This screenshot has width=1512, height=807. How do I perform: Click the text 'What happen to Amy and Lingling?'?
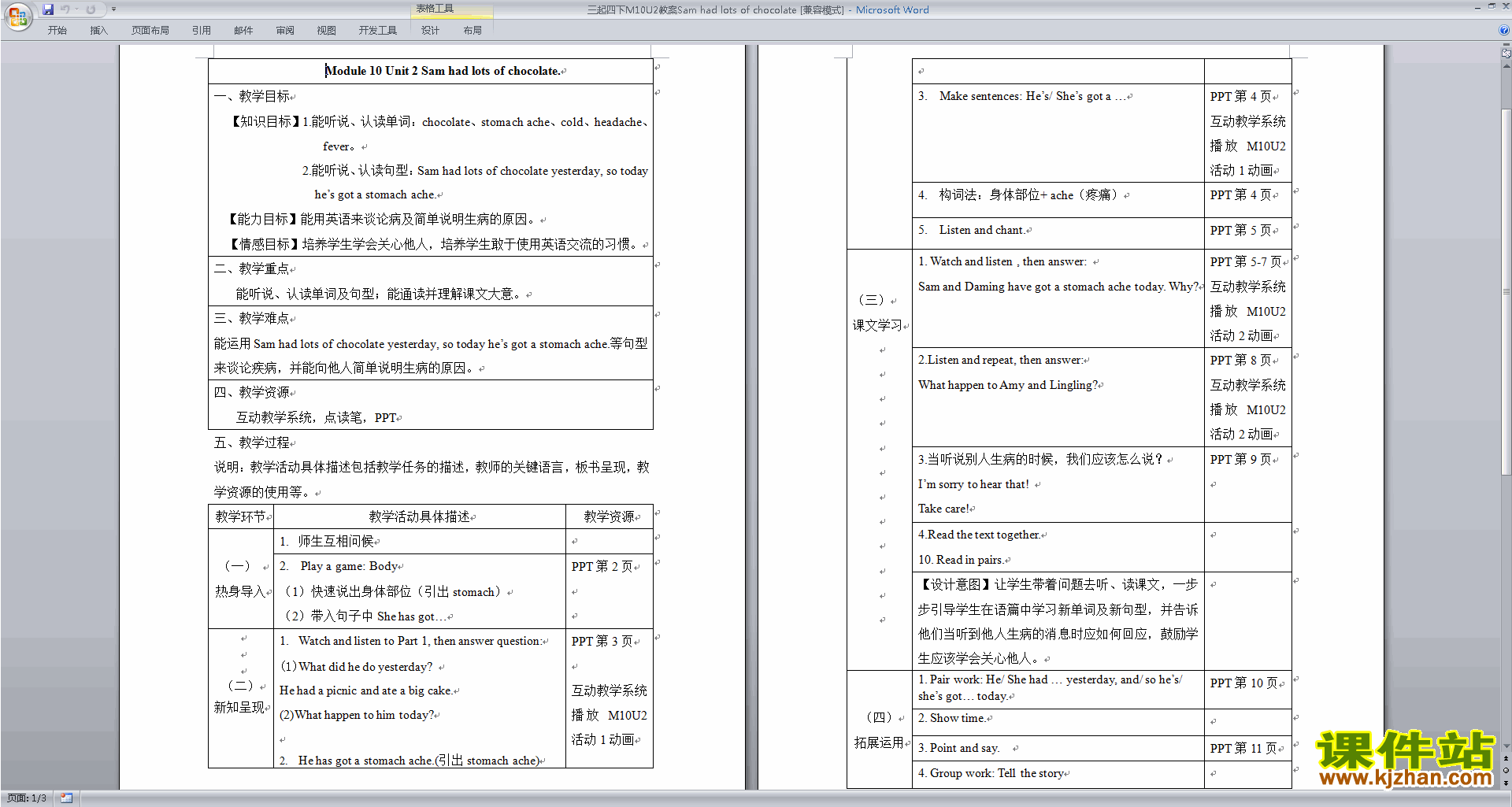[1008, 385]
